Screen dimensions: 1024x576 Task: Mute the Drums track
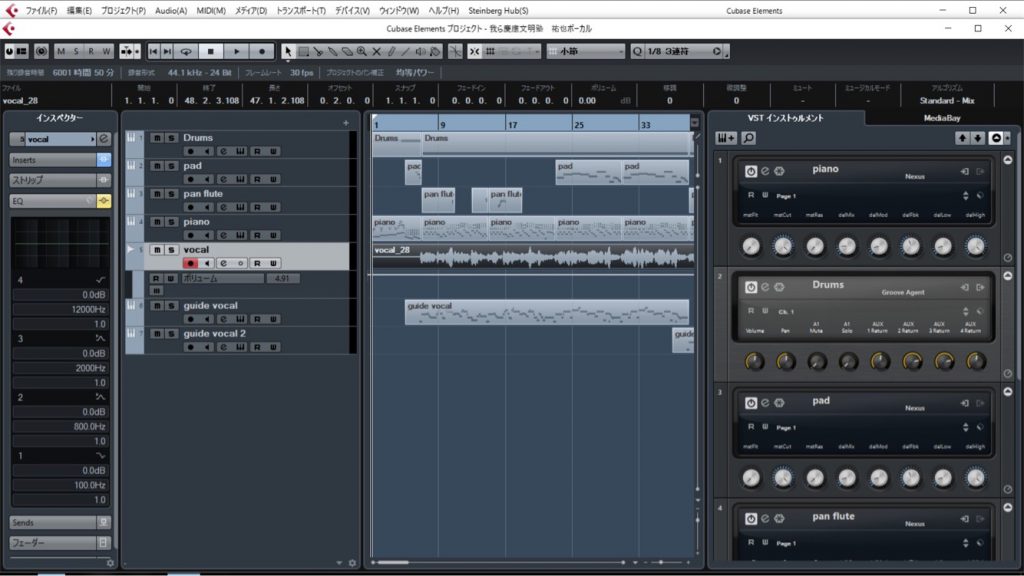tap(156, 138)
